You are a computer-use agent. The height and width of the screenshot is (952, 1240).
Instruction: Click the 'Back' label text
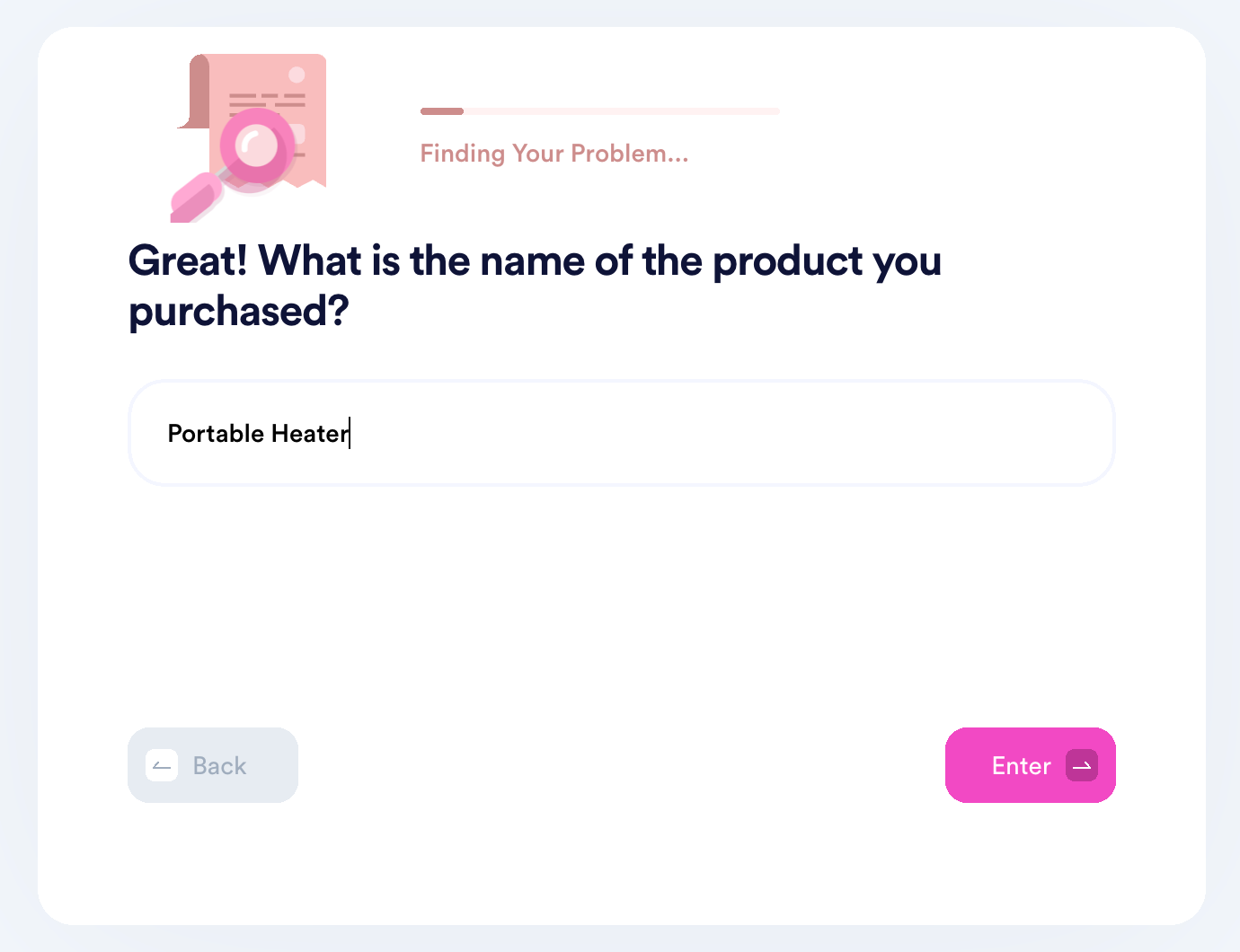(220, 766)
